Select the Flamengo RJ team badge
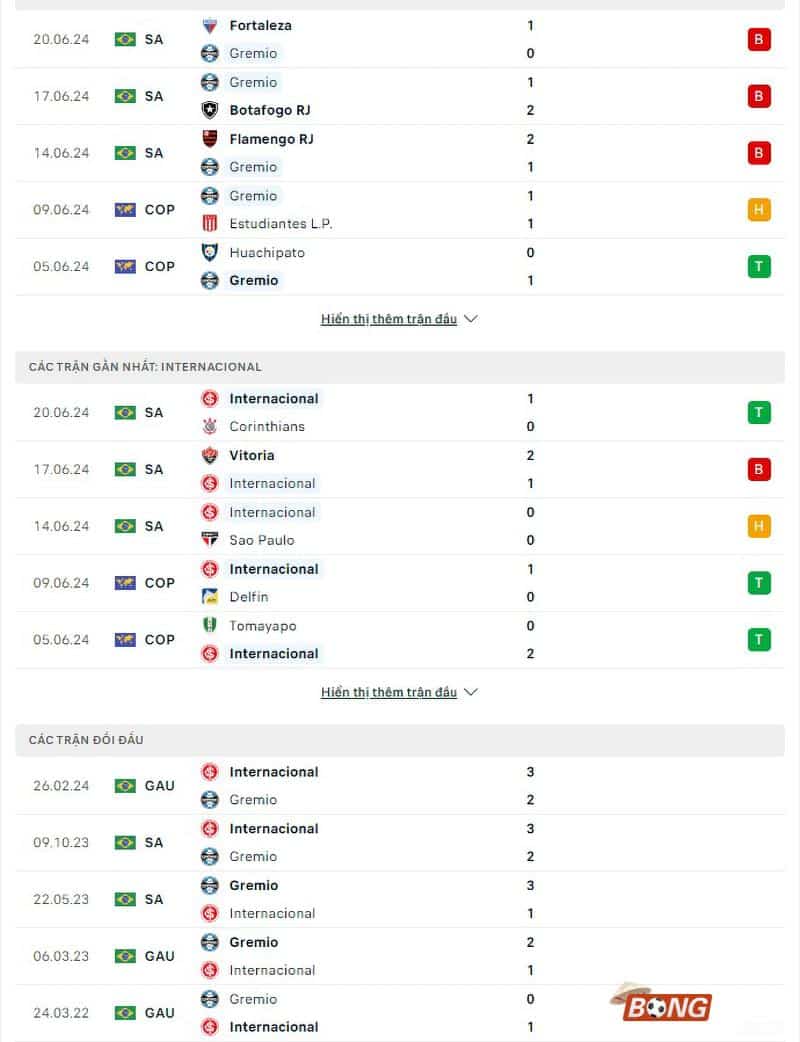Image resolution: width=800 pixels, height=1042 pixels. 210,139
